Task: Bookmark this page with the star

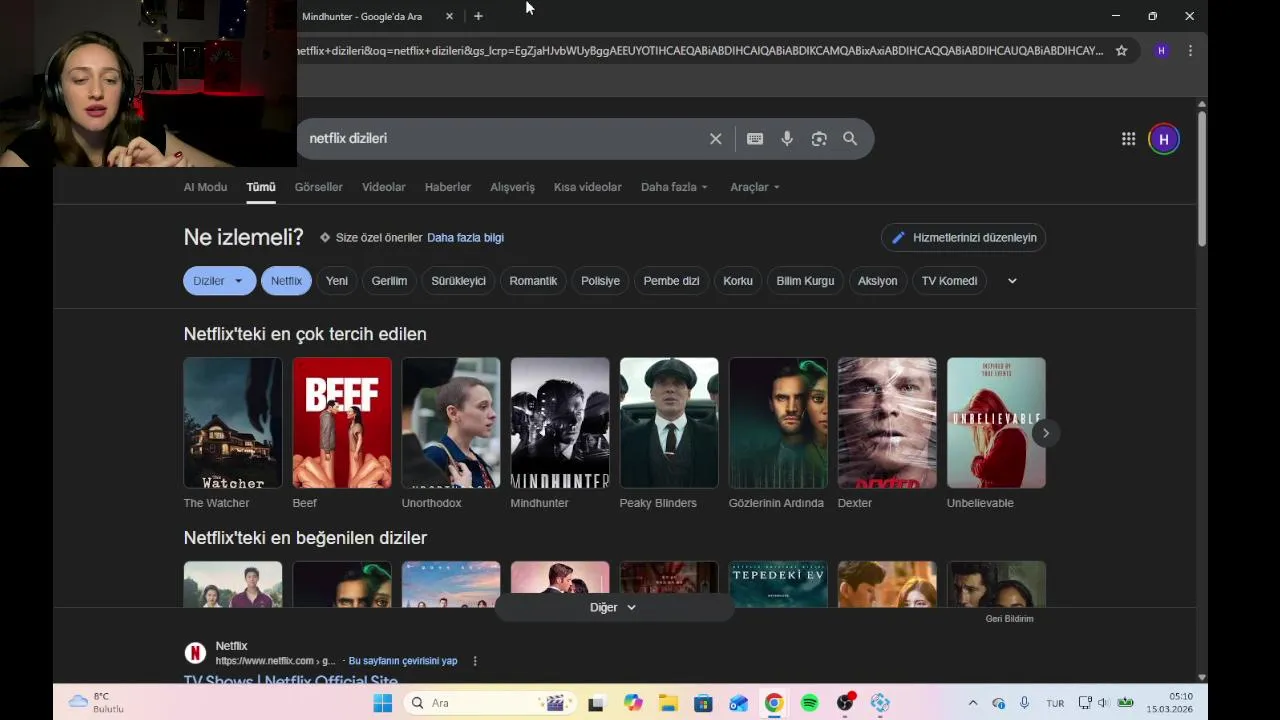Action: click(x=1122, y=50)
